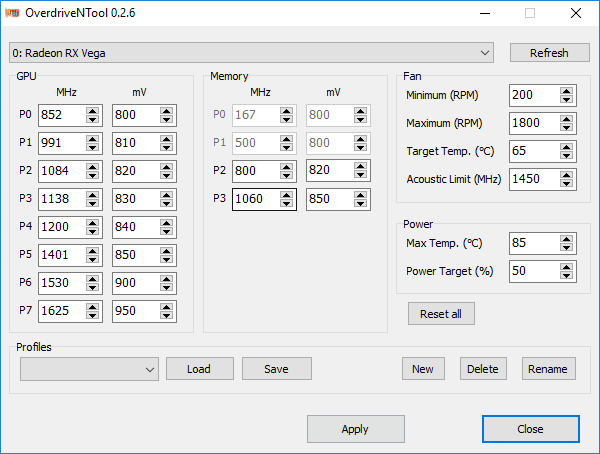Decrease GPU P7 mV with the down arrow
Screen dimensions: 600x454
coord(166,315)
